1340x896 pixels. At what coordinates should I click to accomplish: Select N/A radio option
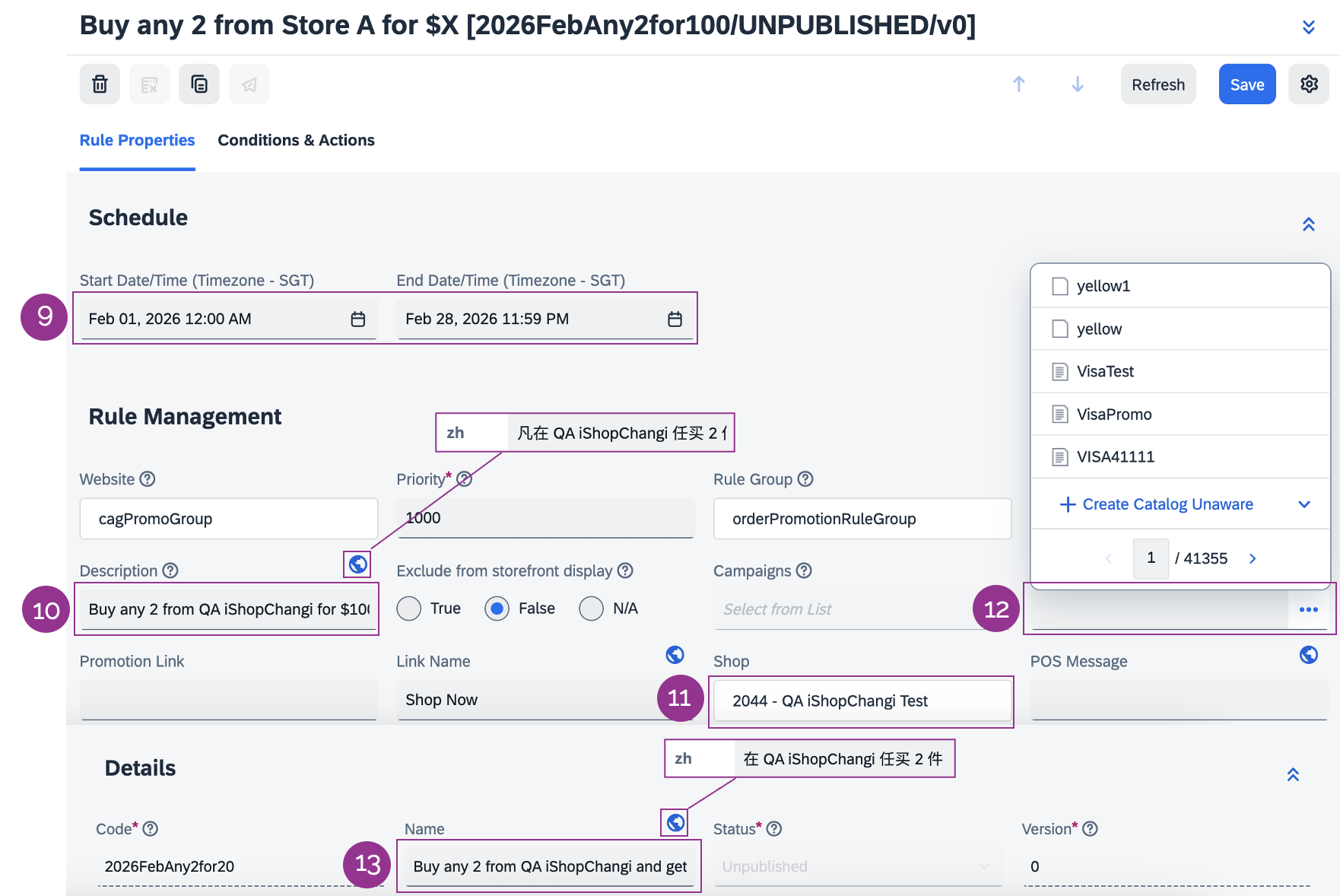pos(591,608)
